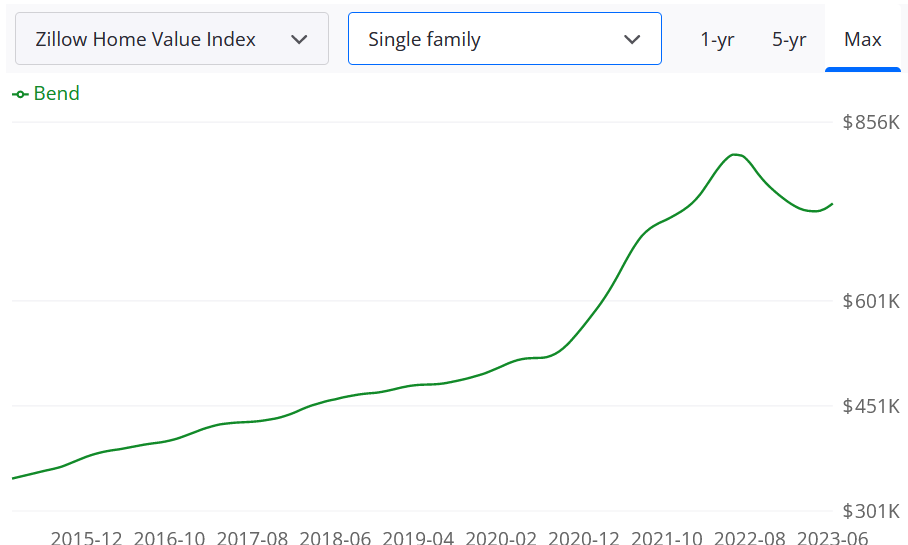Click the green Bend legend marker icon
908x545 pixels.
(x=21, y=94)
